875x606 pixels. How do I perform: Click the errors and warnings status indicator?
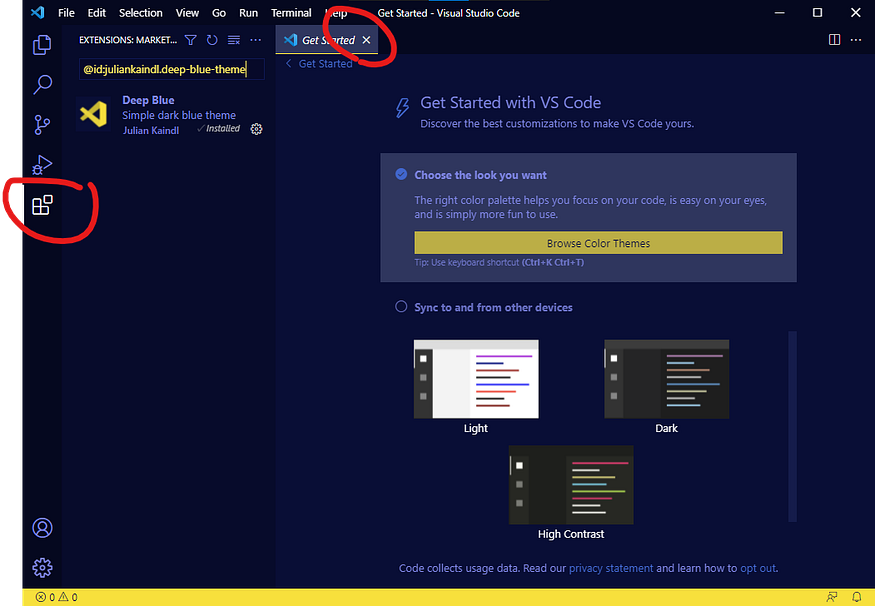(x=56, y=597)
